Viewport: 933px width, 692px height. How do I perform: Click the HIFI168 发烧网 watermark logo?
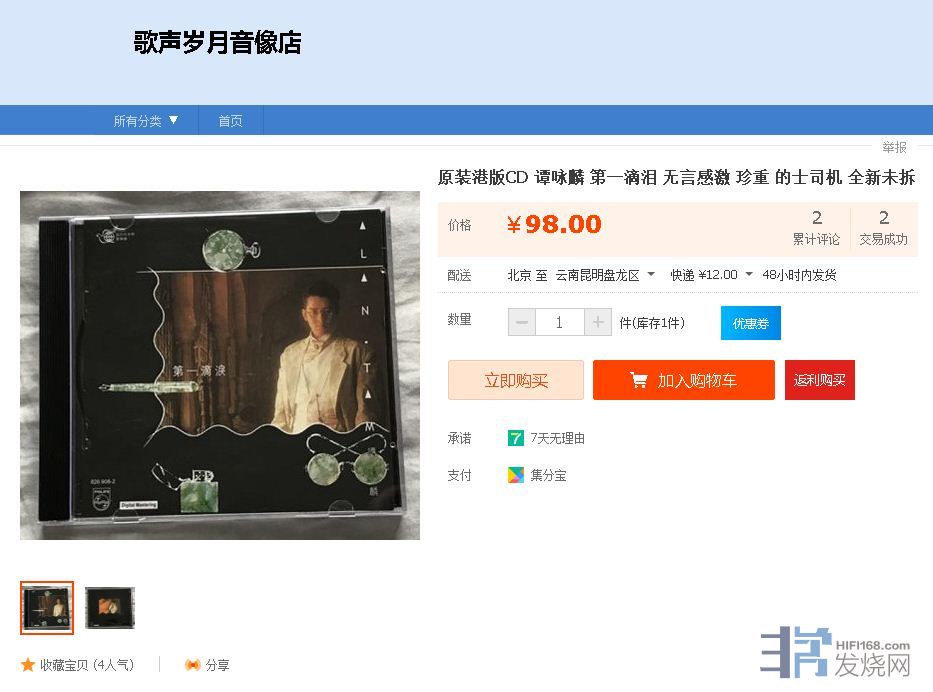tap(835, 653)
